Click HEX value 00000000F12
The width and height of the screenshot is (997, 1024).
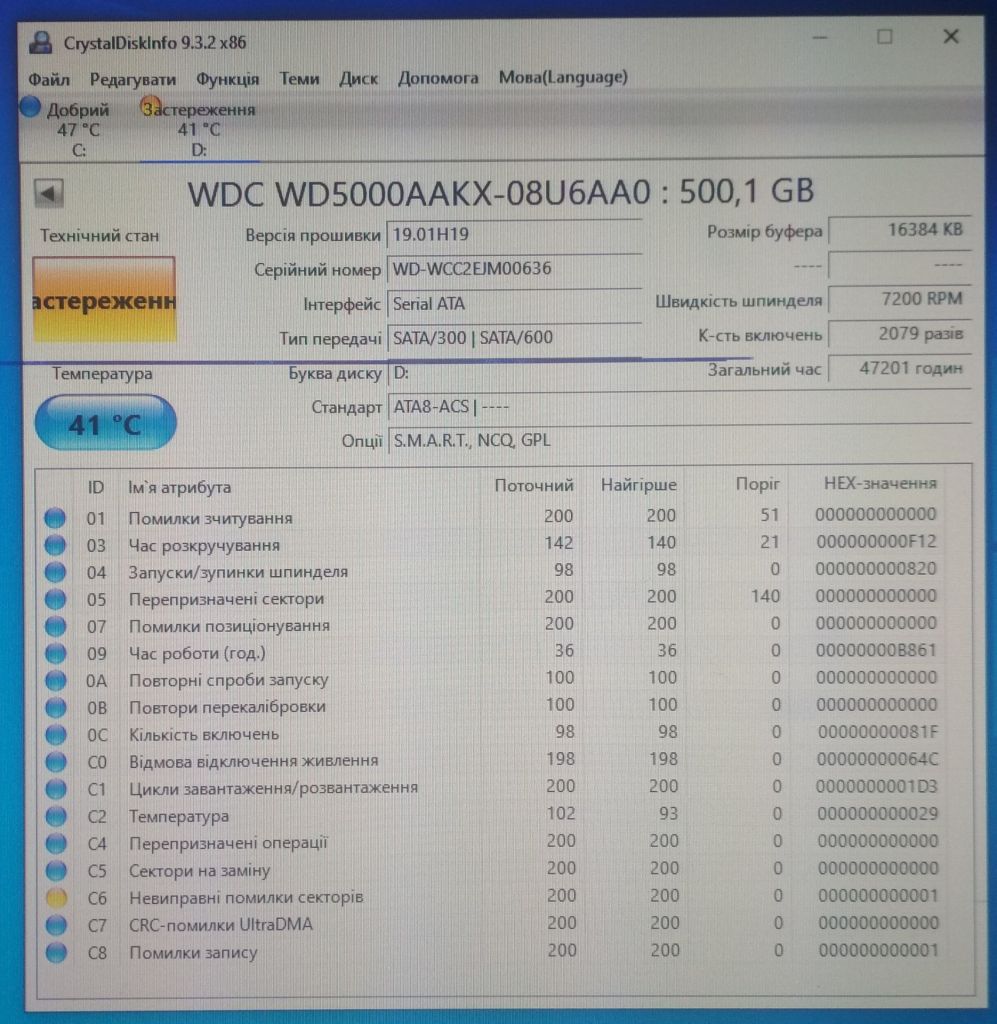pyautogui.click(x=876, y=542)
